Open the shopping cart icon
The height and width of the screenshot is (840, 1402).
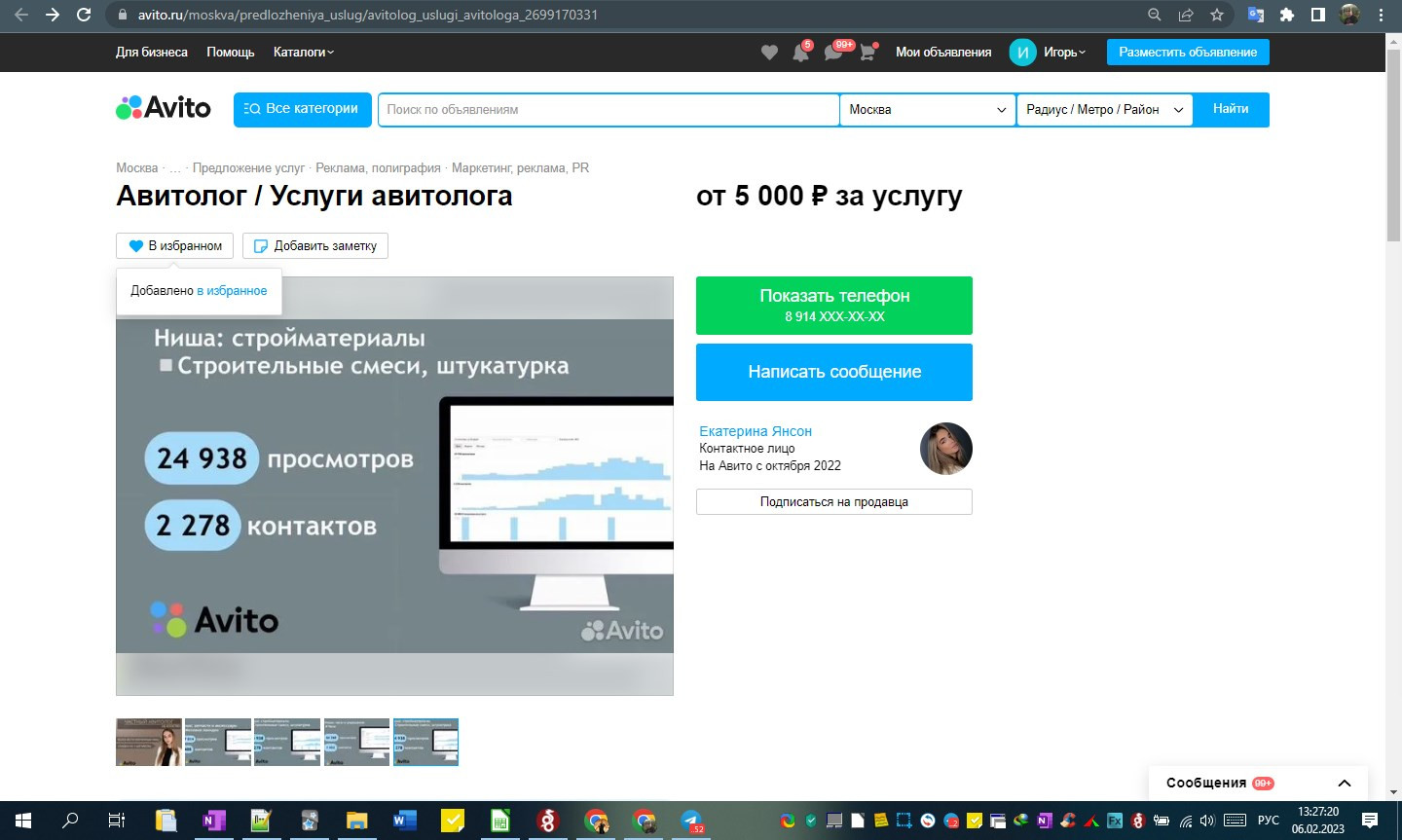click(867, 53)
